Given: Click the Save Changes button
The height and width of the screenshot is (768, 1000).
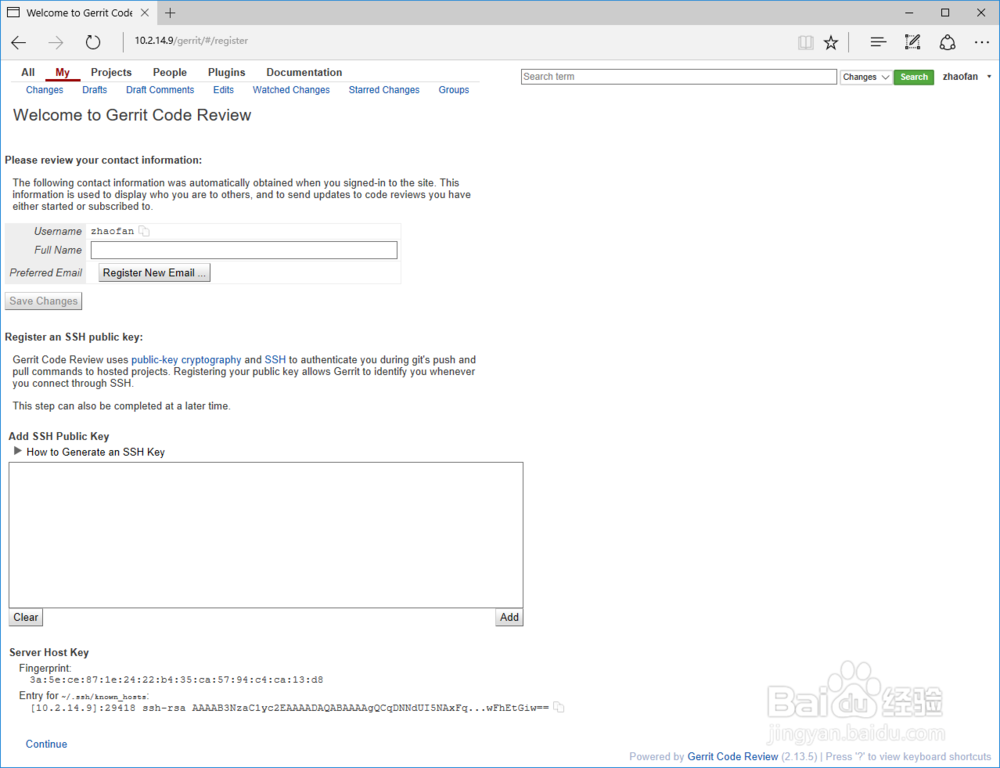Looking at the screenshot, I should tap(43, 301).
